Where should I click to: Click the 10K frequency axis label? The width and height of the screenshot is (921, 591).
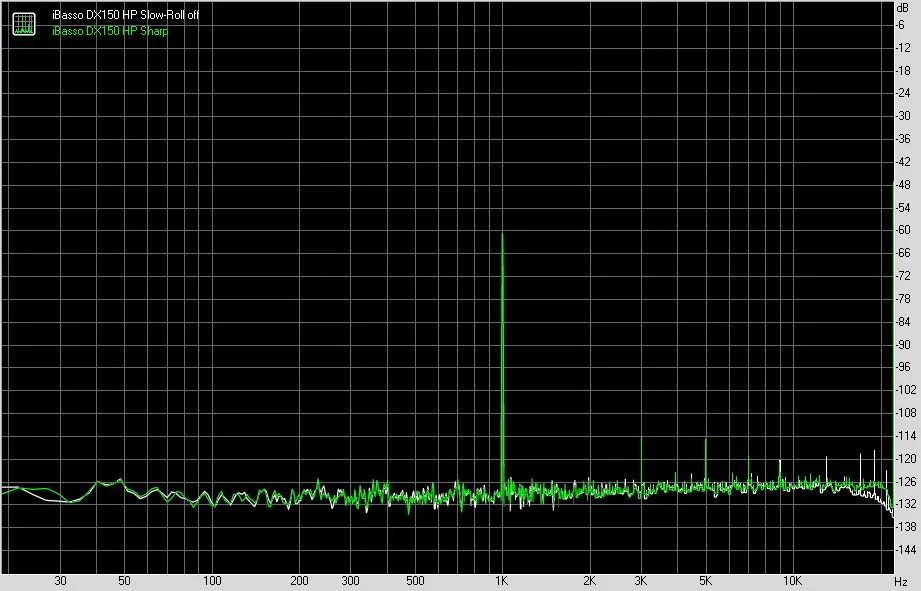pyautogui.click(x=792, y=580)
